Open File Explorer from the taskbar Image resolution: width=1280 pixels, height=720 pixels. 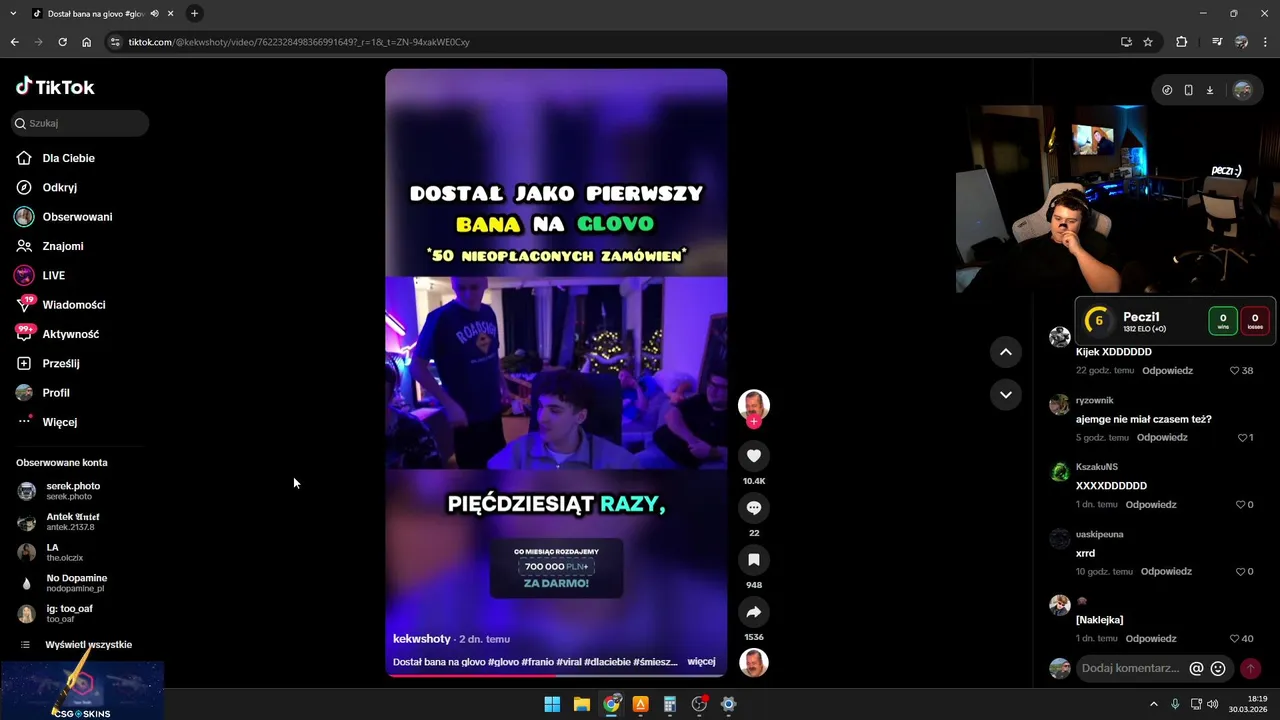click(582, 704)
